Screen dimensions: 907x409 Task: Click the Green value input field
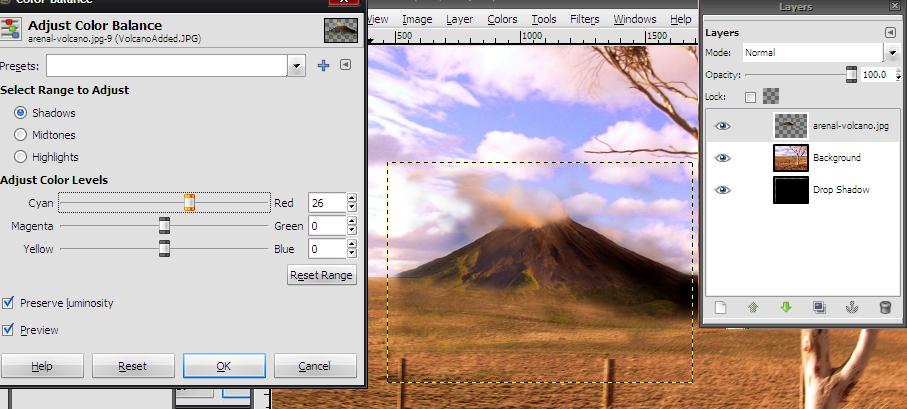[x=327, y=226]
